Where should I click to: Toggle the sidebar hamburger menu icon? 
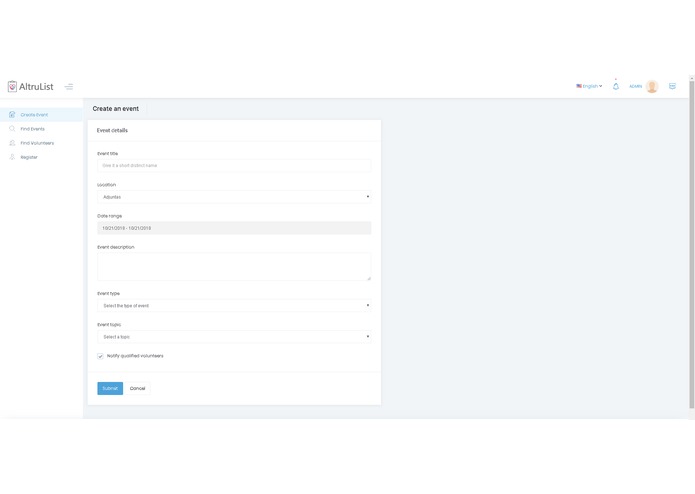click(x=69, y=87)
